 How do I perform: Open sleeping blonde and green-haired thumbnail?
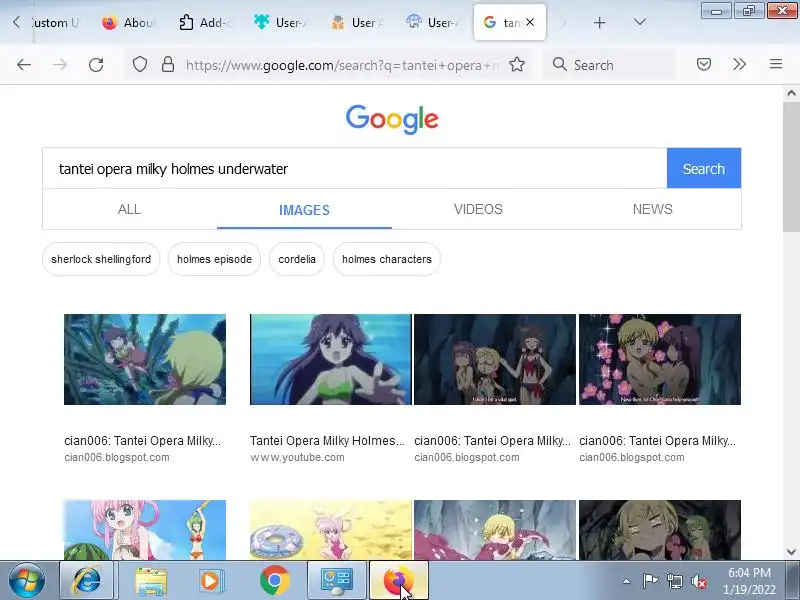coord(660,530)
